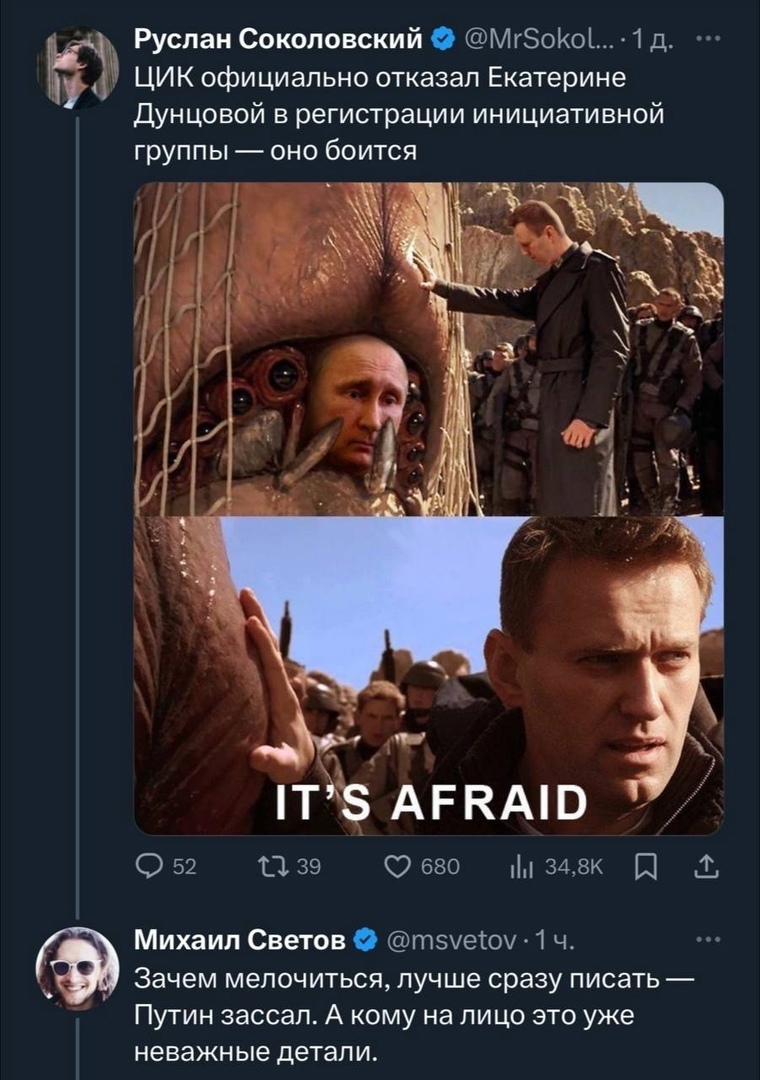Image resolution: width=760 pixels, height=1080 pixels.
Task: Open the @msvetov handle link
Action: pos(450,941)
